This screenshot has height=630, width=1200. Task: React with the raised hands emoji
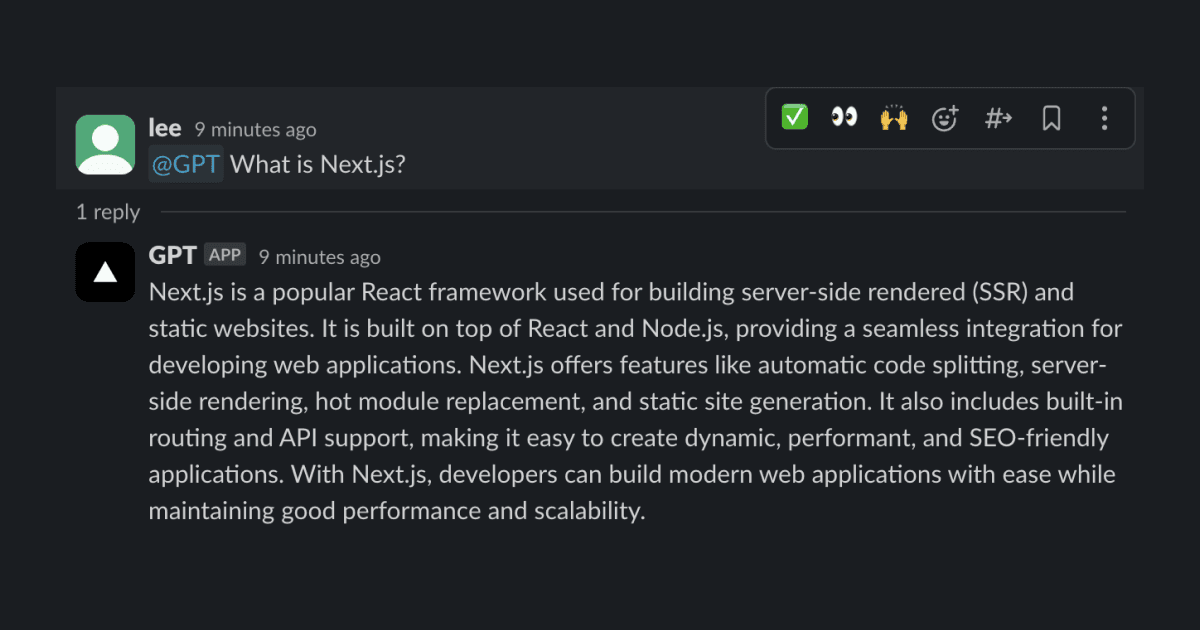click(x=894, y=118)
